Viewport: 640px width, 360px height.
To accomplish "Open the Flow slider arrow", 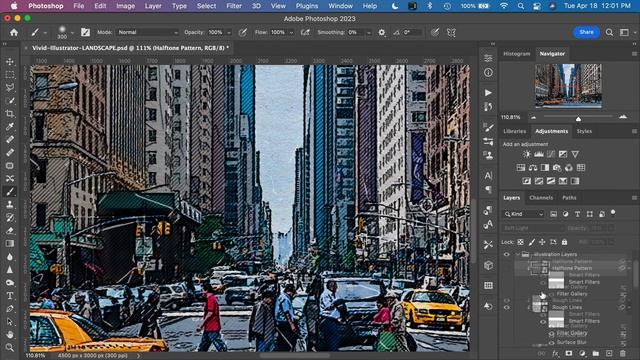I will point(291,32).
